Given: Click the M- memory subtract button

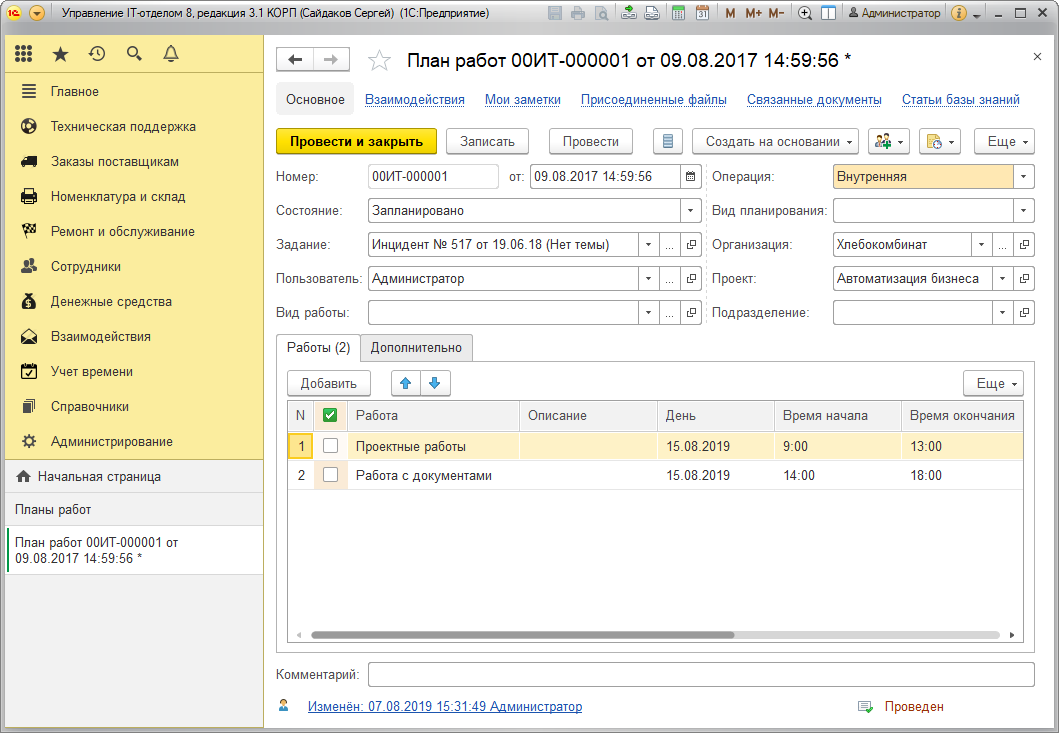Looking at the screenshot, I should click(x=777, y=13).
